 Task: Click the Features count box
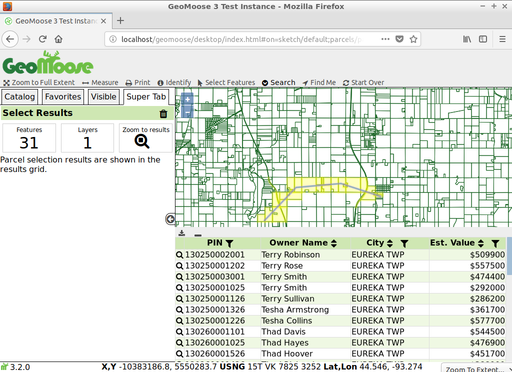coord(29,138)
